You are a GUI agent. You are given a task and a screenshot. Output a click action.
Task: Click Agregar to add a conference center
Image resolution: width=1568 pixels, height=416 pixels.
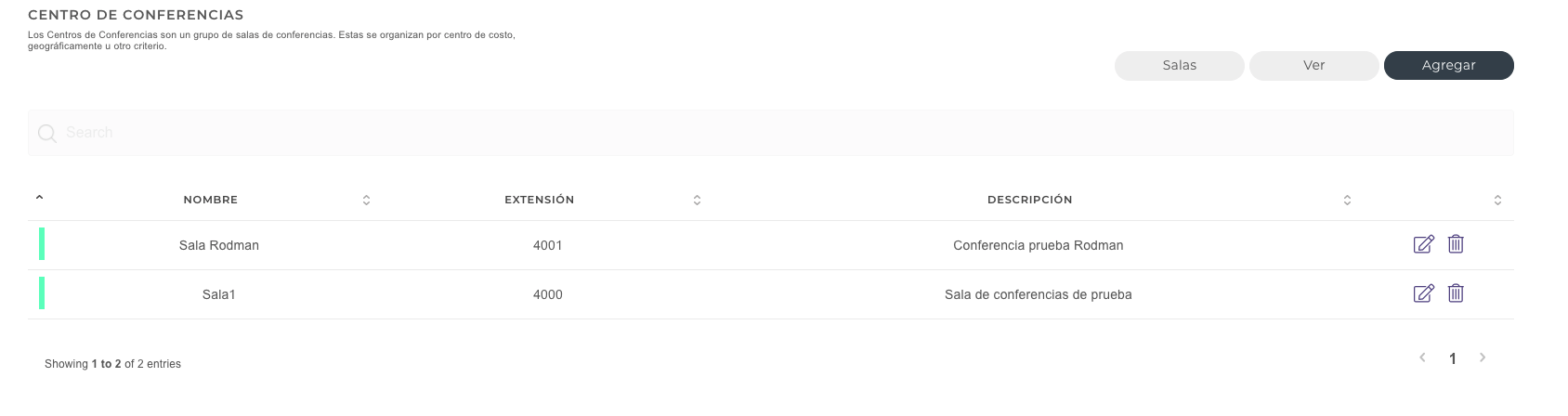[x=1448, y=66]
